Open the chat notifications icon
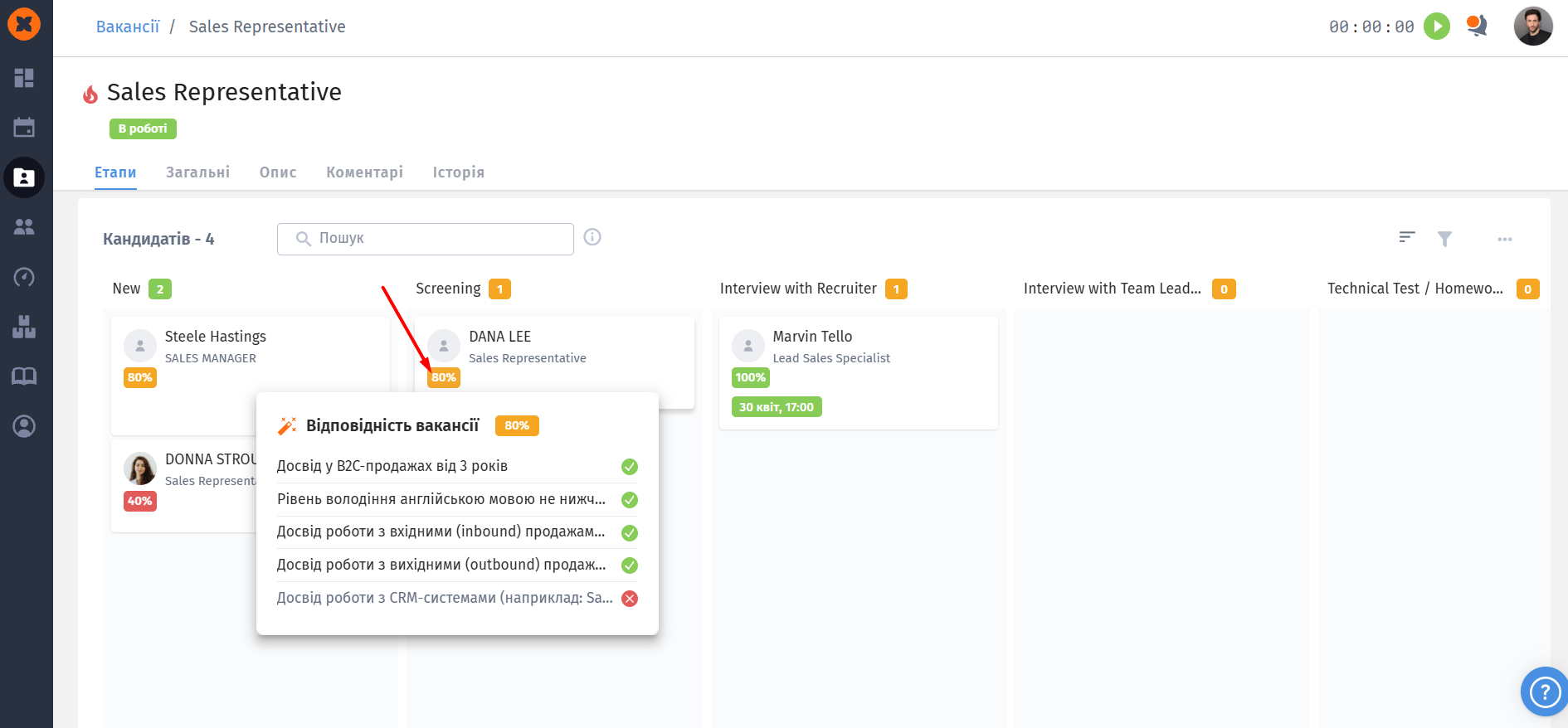Viewport: 1568px width, 728px height. [x=1477, y=27]
